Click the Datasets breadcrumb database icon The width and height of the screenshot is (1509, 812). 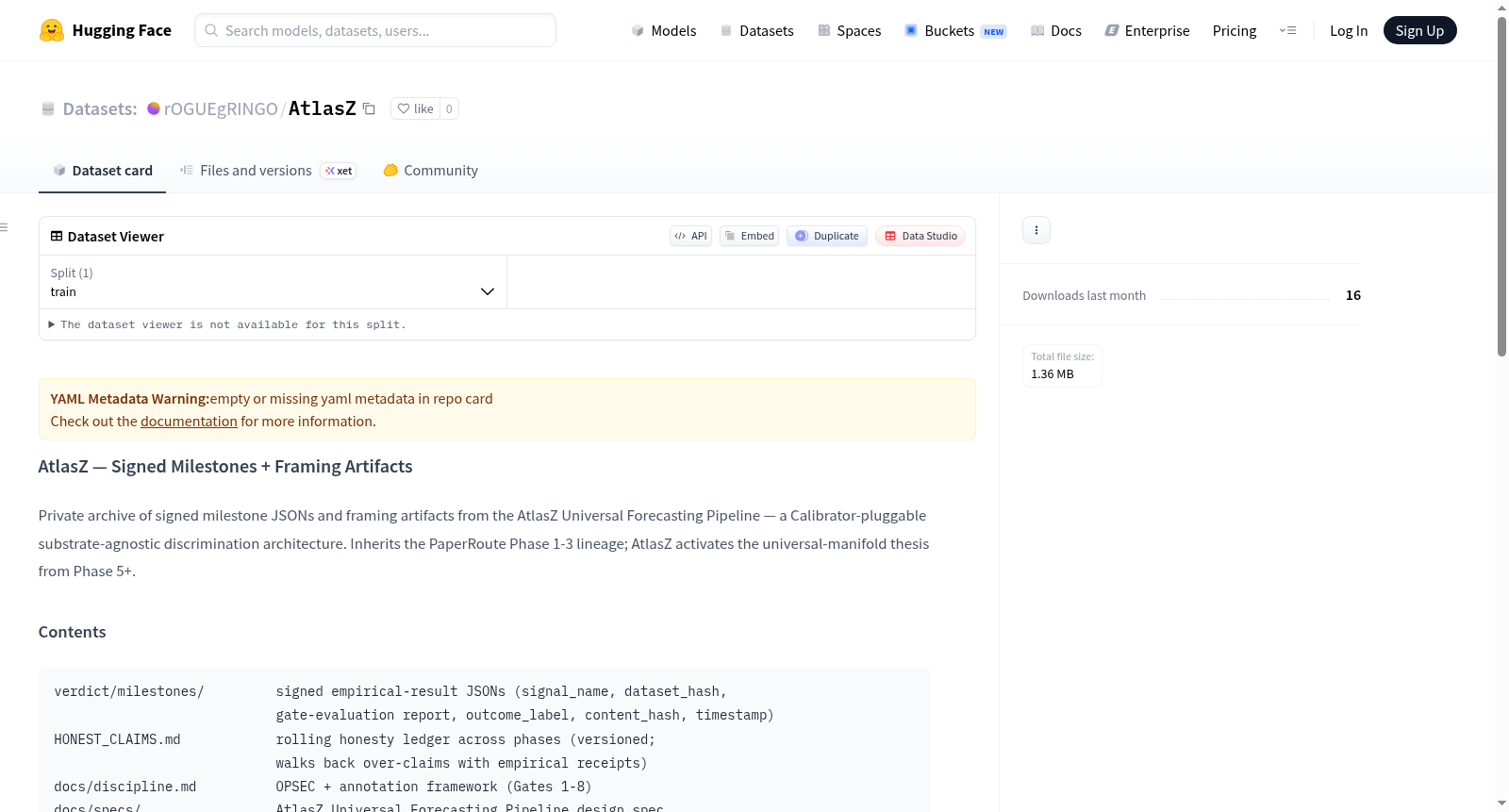pos(48,109)
